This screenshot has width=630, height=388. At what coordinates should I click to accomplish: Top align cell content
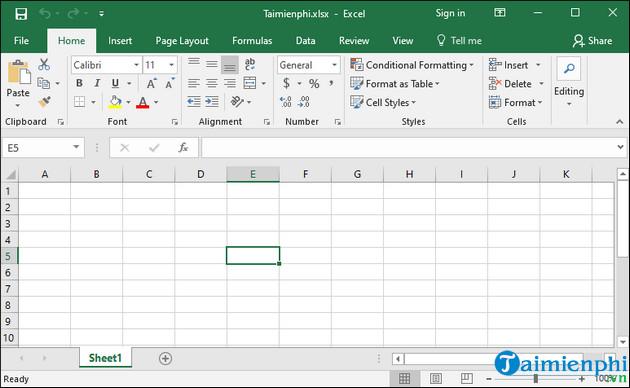tap(194, 63)
